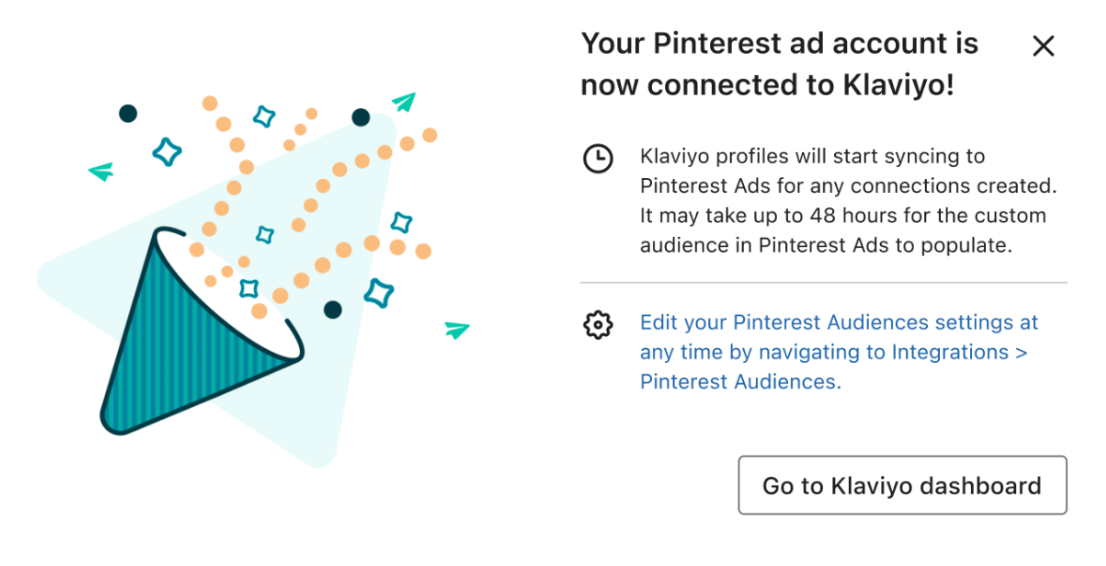
Task: Close the Pinterest connected dialog
Action: coord(1043,46)
